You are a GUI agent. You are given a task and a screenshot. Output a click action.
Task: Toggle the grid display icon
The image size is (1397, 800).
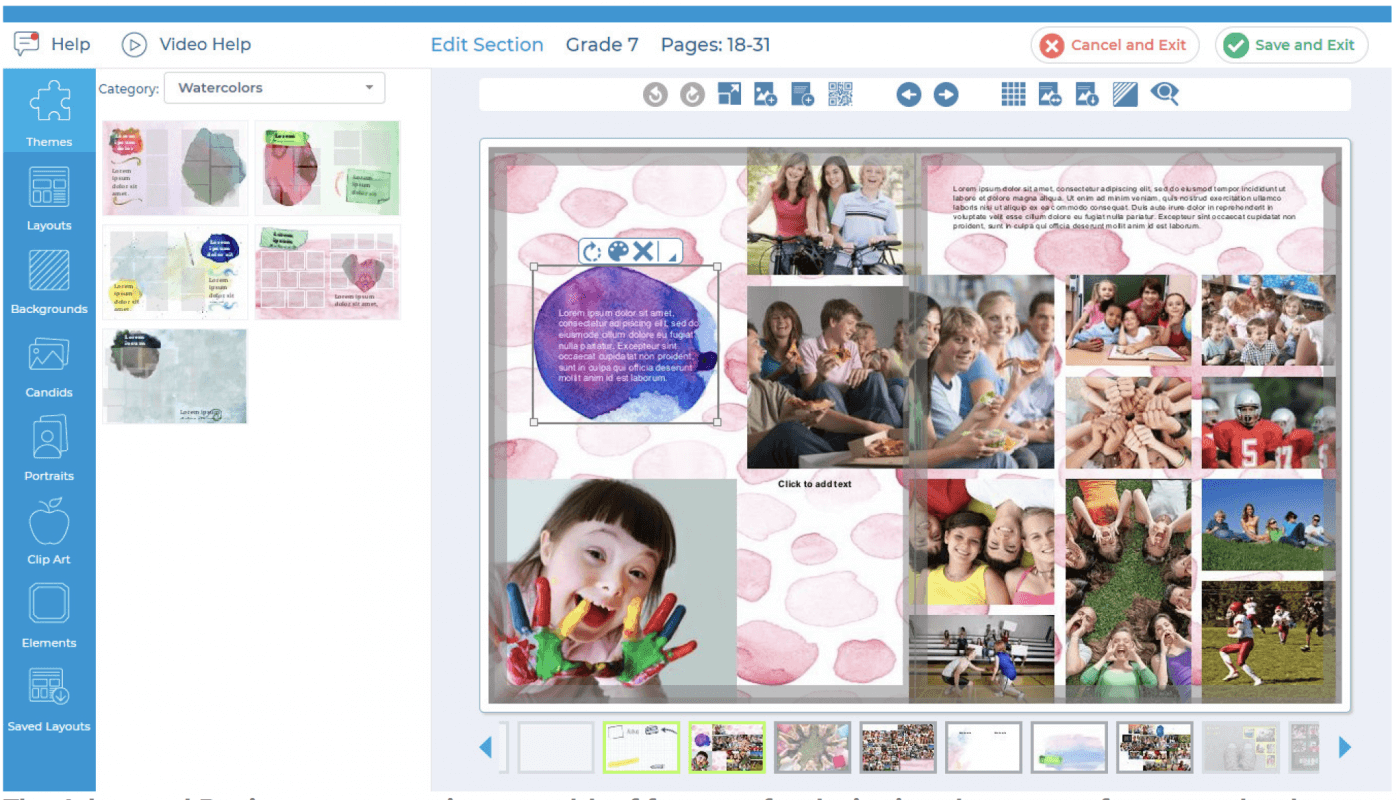(1013, 94)
